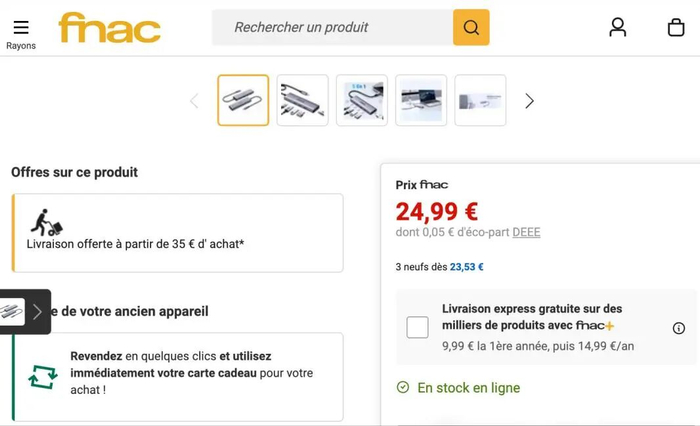Open the Rayons hamburger menu
This screenshot has width=700, height=426.
click(21, 30)
